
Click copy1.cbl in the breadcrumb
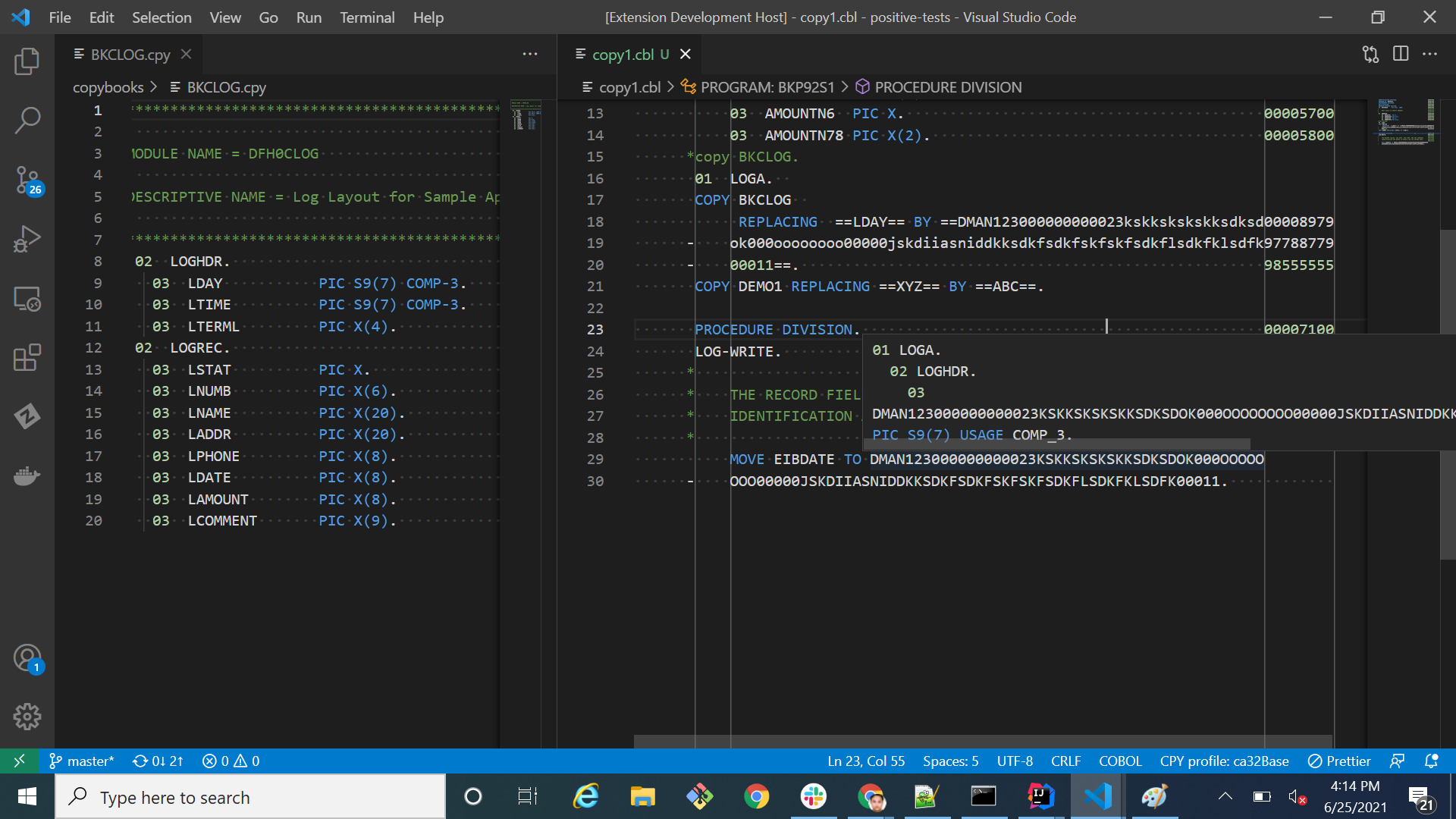point(629,87)
